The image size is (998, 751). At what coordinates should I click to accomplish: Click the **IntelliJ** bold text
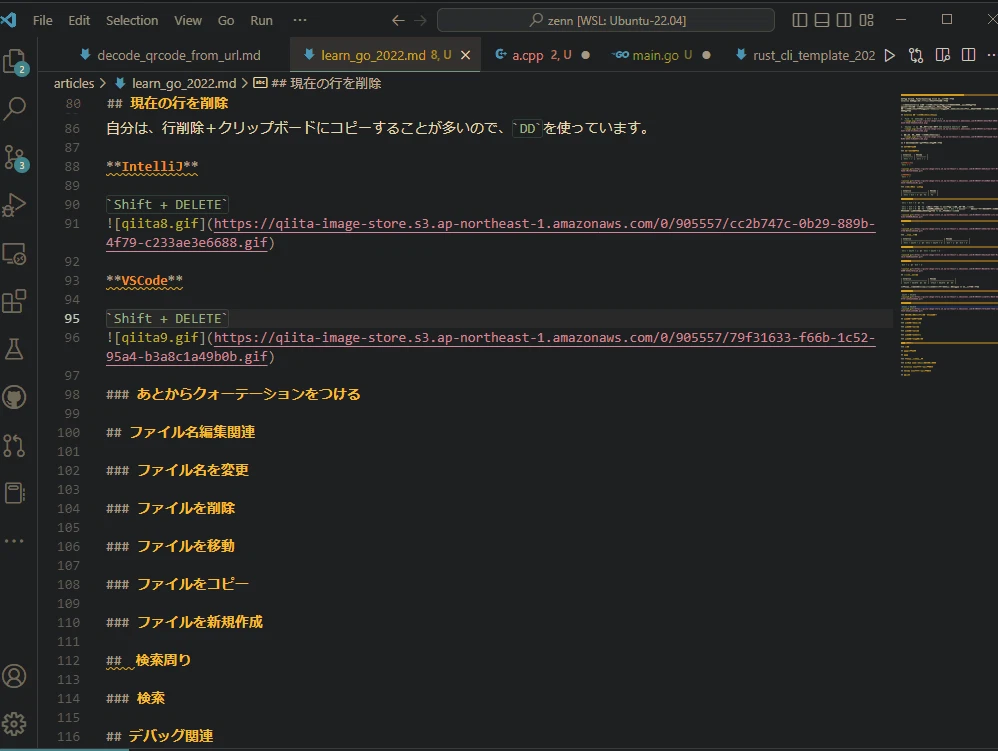click(152, 167)
